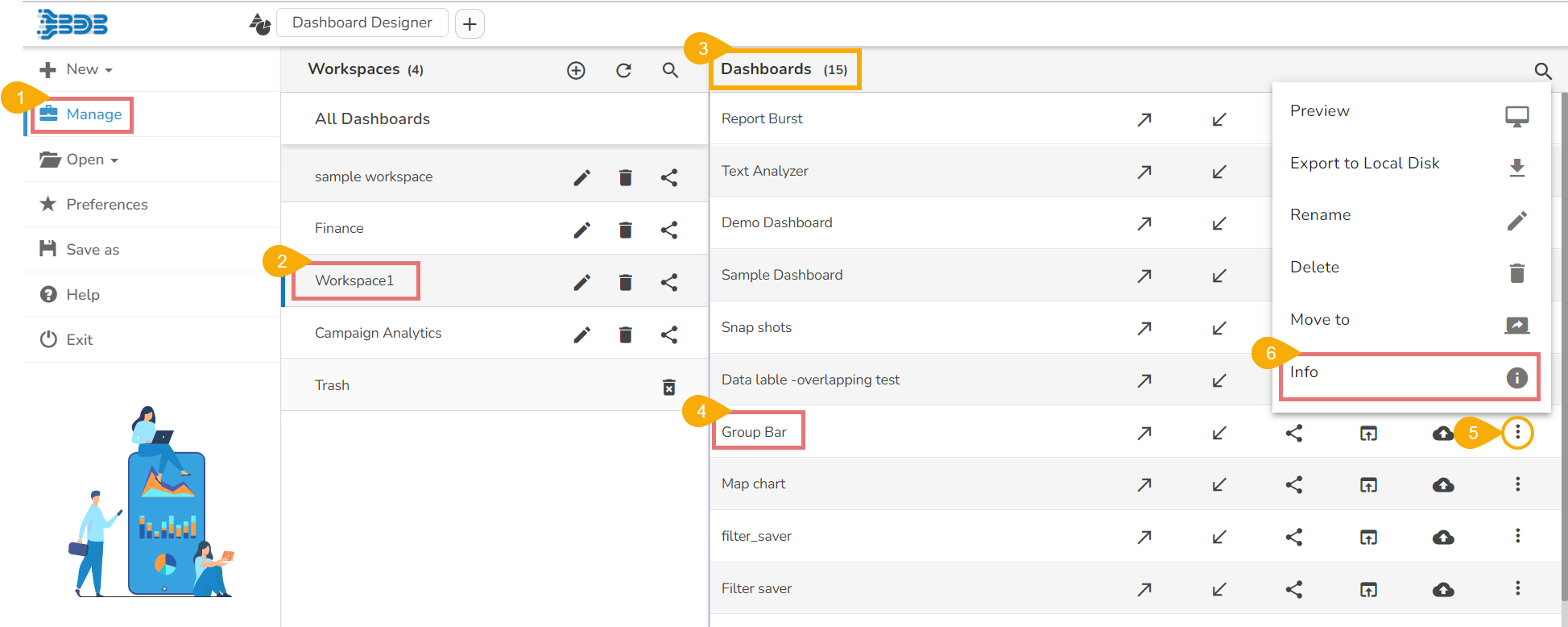Screen dimensions: 1568x627
Task: Delete the sample workspace
Action: [625, 177]
